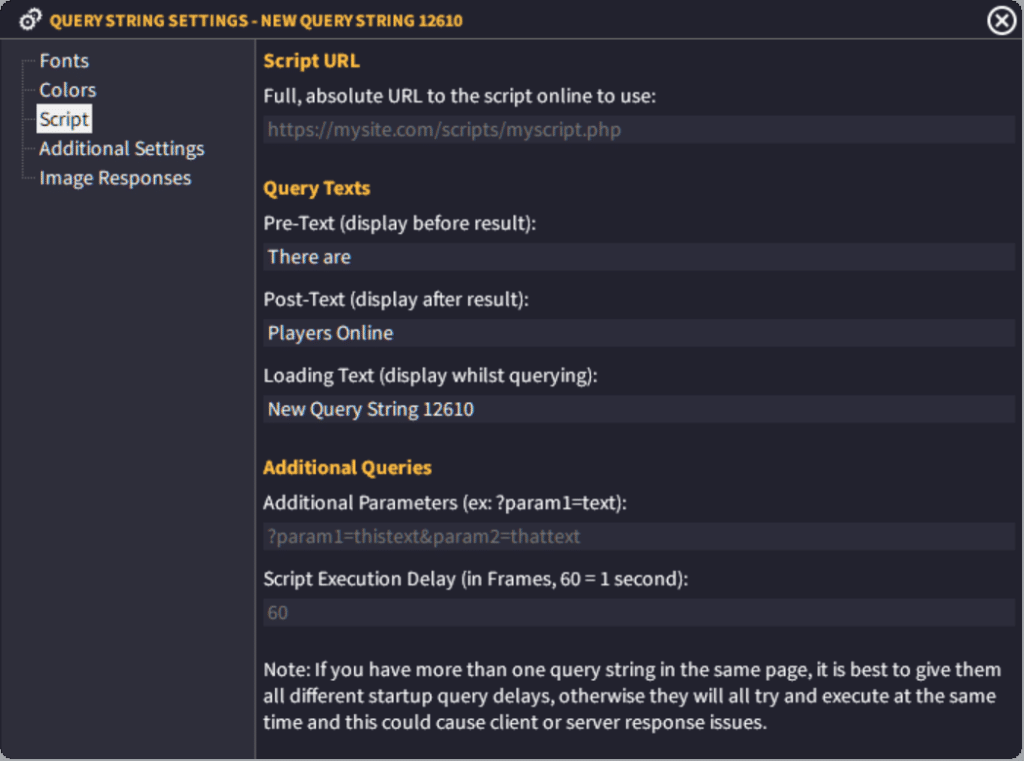Click the 'Pre-Text (display before result):' label
This screenshot has height=761, width=1024.
(400, 223)
